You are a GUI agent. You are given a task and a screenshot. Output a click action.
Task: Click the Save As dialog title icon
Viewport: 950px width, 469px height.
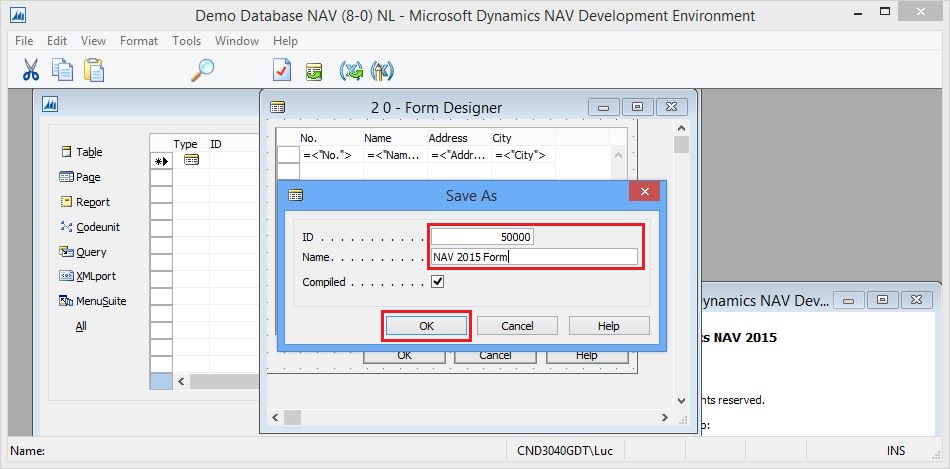[x=296, y=195]
